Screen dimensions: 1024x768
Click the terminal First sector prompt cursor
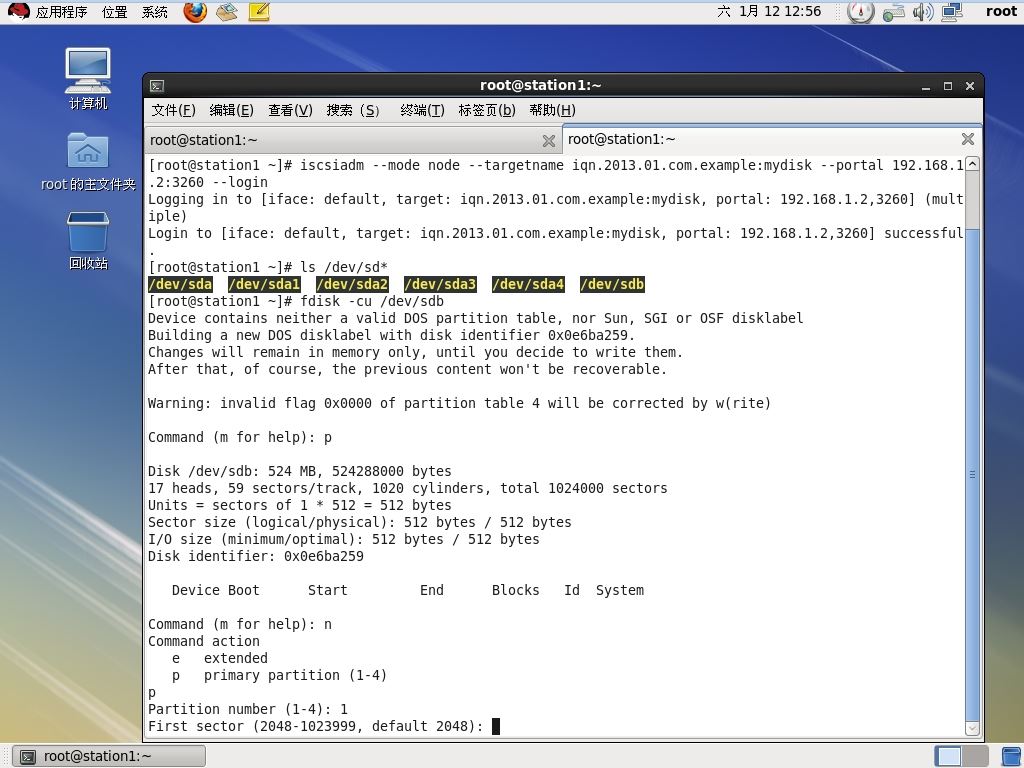[x=496, y=726]
